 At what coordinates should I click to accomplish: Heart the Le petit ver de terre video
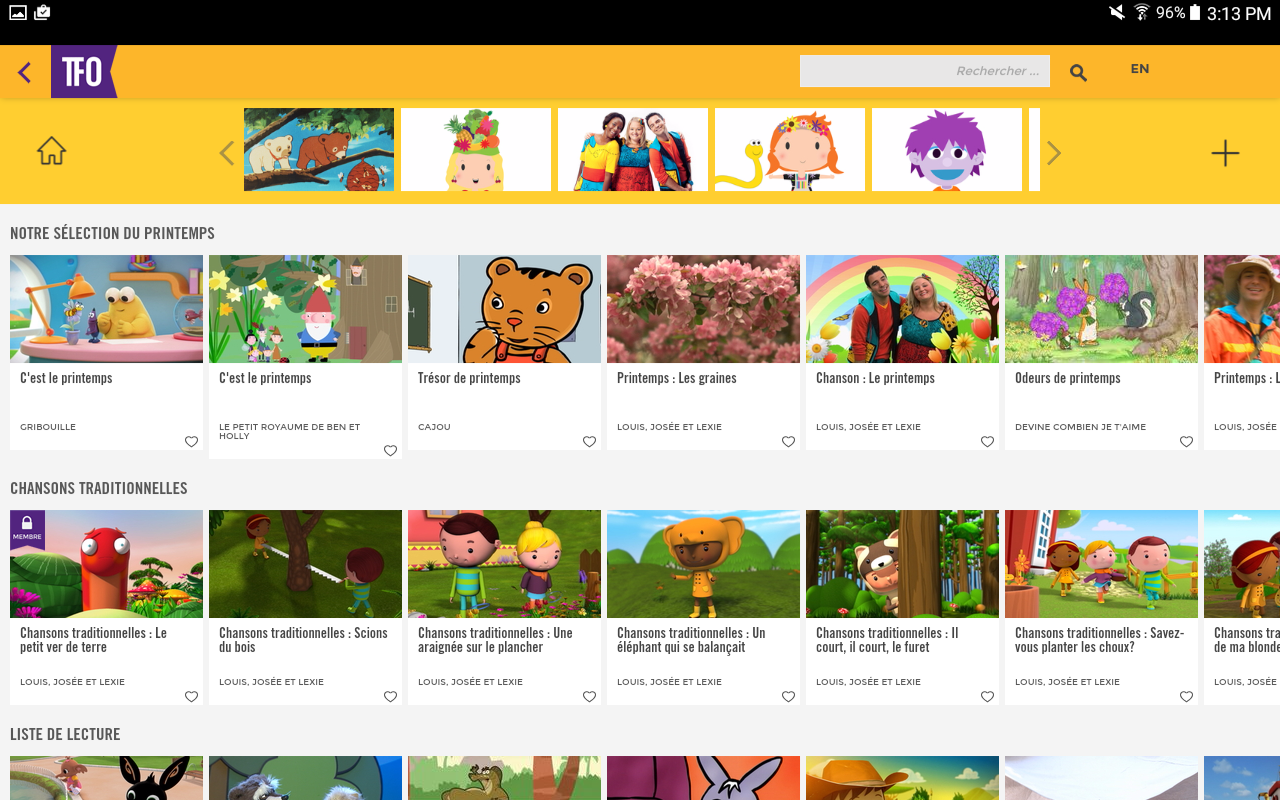coord(191,697)
